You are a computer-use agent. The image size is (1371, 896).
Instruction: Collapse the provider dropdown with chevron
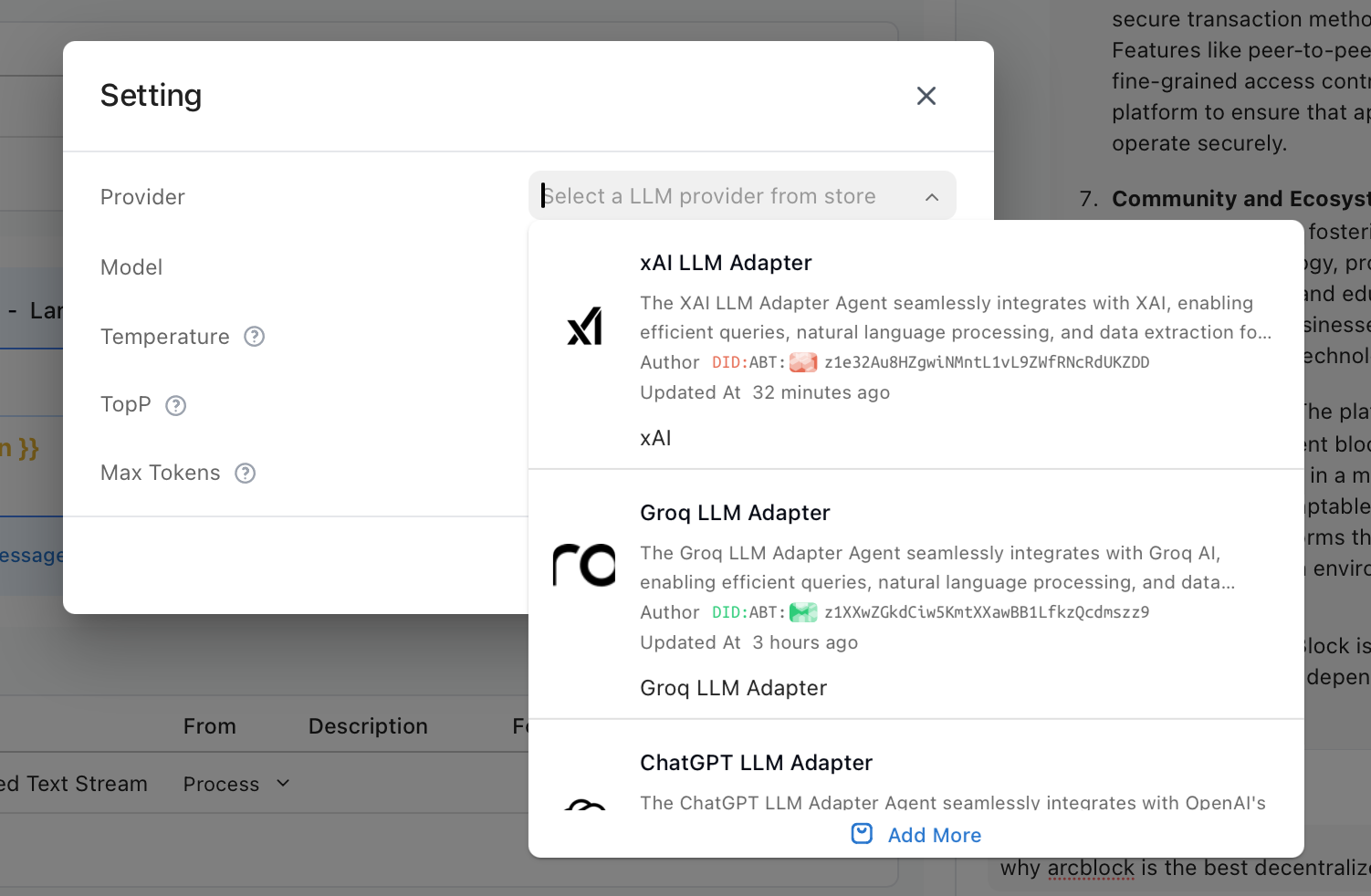pos(932,197)
